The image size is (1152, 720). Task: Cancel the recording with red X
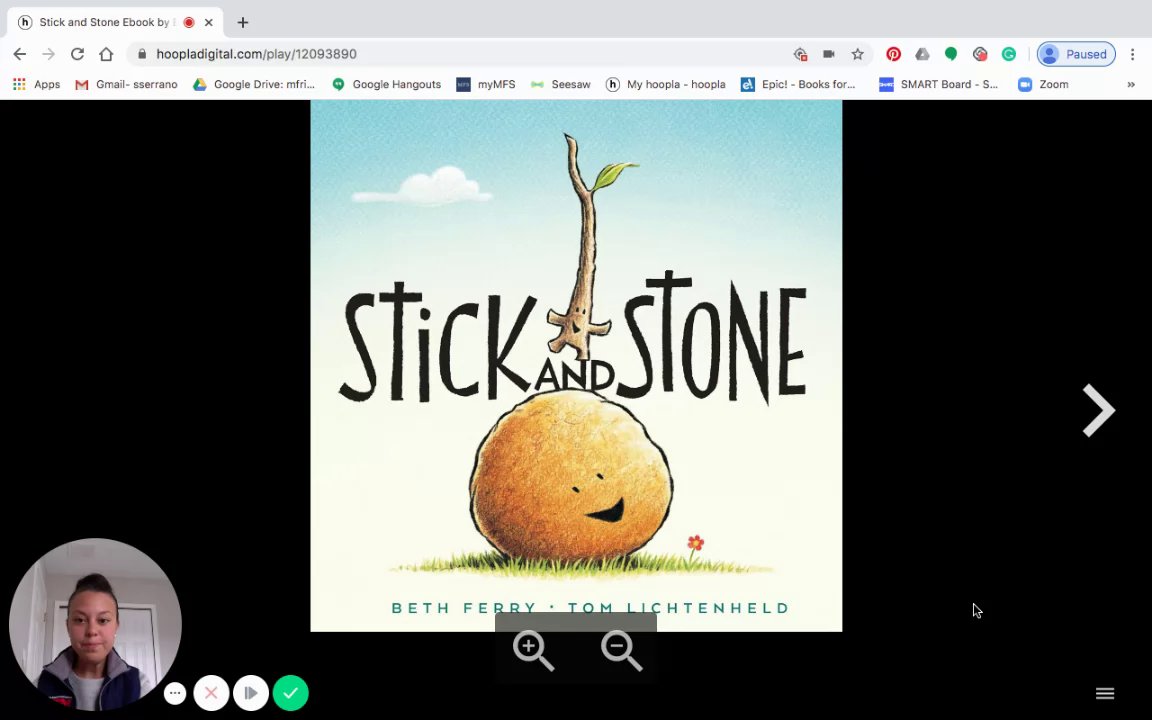(212, 693)
